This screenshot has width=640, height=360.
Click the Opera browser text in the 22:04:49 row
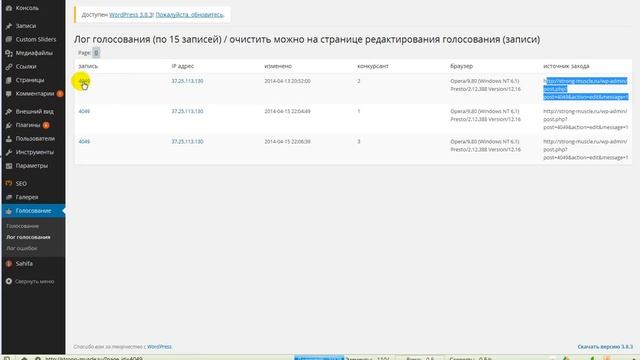click(485, 115)
